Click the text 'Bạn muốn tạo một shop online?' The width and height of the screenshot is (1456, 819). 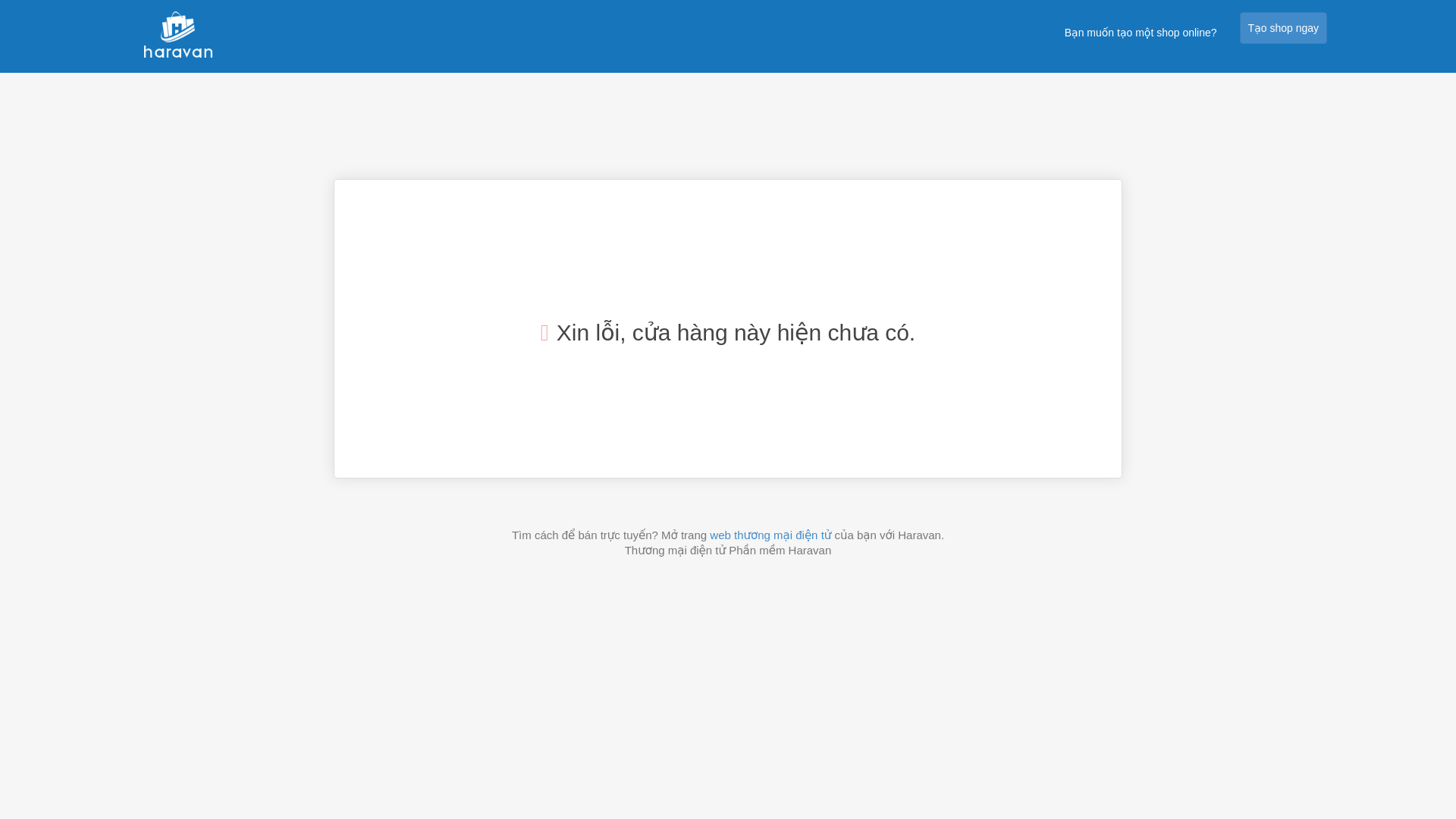coord(1141,33)
